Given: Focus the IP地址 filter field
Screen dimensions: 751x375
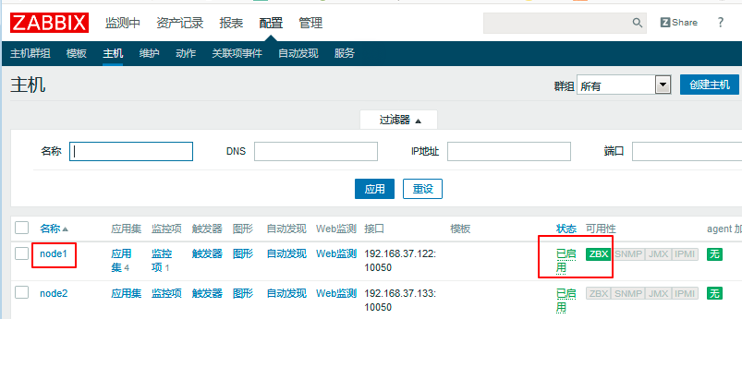Looking at the screenshot, I should pyautogui.click(x=509, y=151).
